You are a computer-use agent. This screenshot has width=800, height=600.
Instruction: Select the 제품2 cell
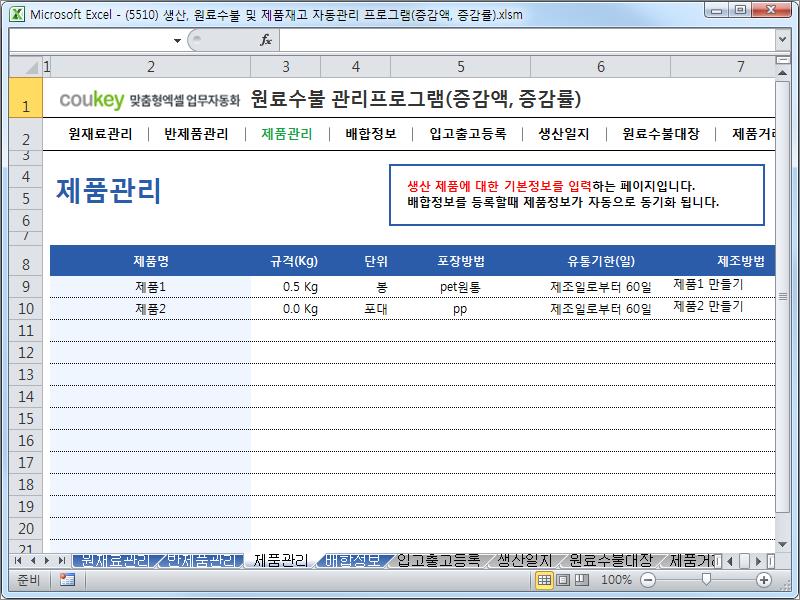pyautogui.click(x=150, y=309)
